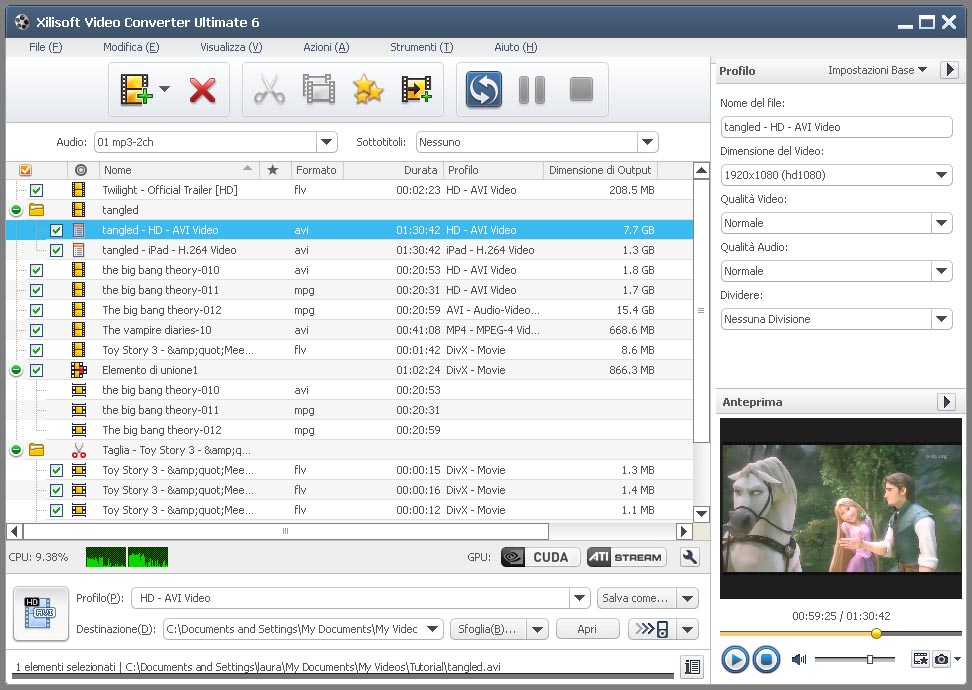Mute the preview with speaker icon

click(x=798, y=659)
